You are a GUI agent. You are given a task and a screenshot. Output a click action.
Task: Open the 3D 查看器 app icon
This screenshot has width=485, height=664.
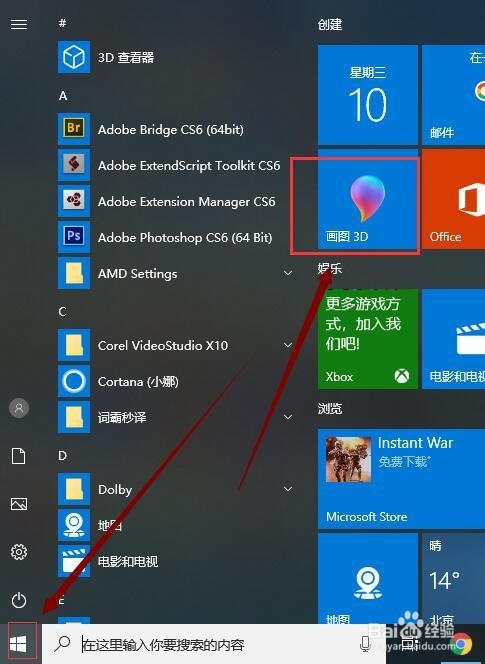click(74, 57)
